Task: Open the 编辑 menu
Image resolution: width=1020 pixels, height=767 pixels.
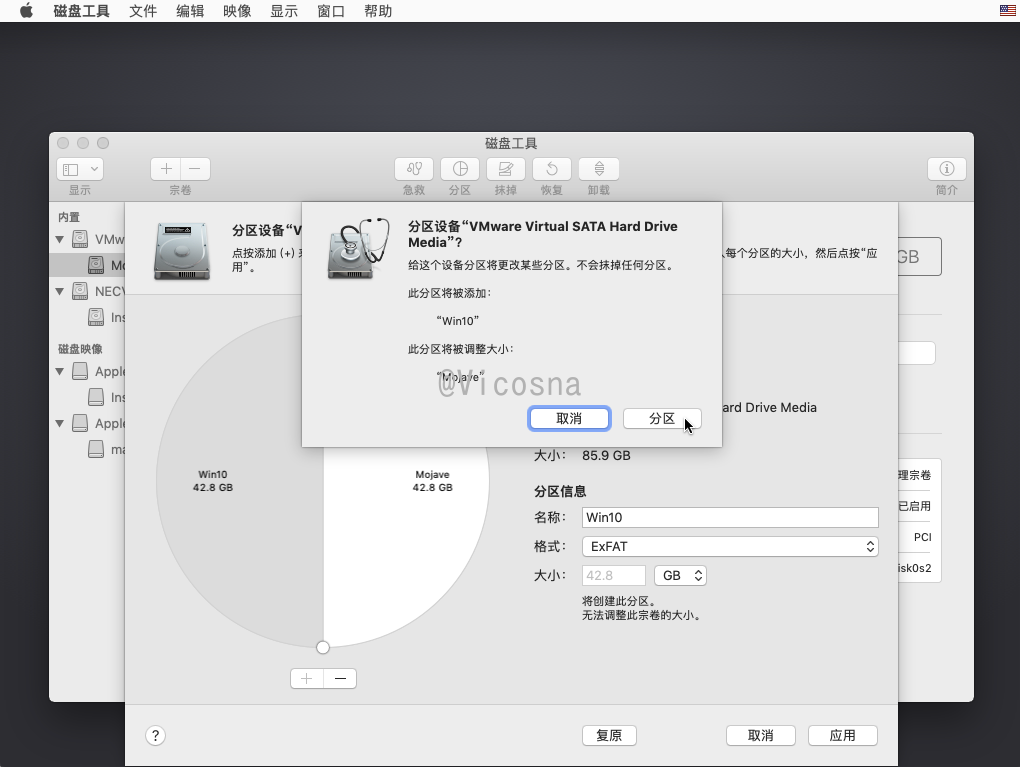Action: 190,11
